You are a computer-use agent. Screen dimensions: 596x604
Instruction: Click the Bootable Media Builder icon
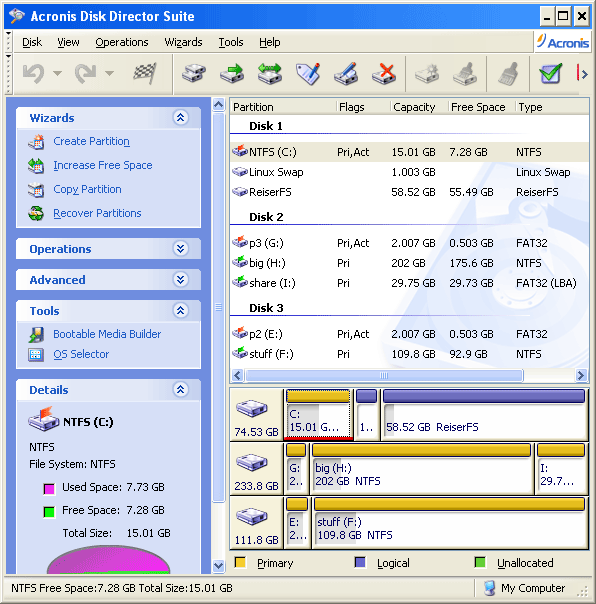tap(36, 334)
